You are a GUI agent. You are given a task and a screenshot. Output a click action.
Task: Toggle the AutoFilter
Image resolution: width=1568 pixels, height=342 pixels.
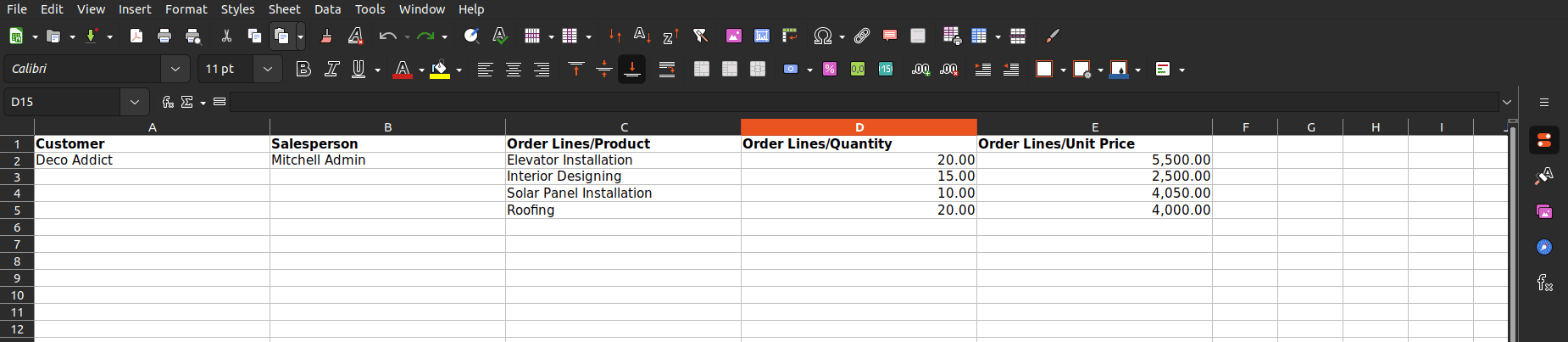point(700,36)
